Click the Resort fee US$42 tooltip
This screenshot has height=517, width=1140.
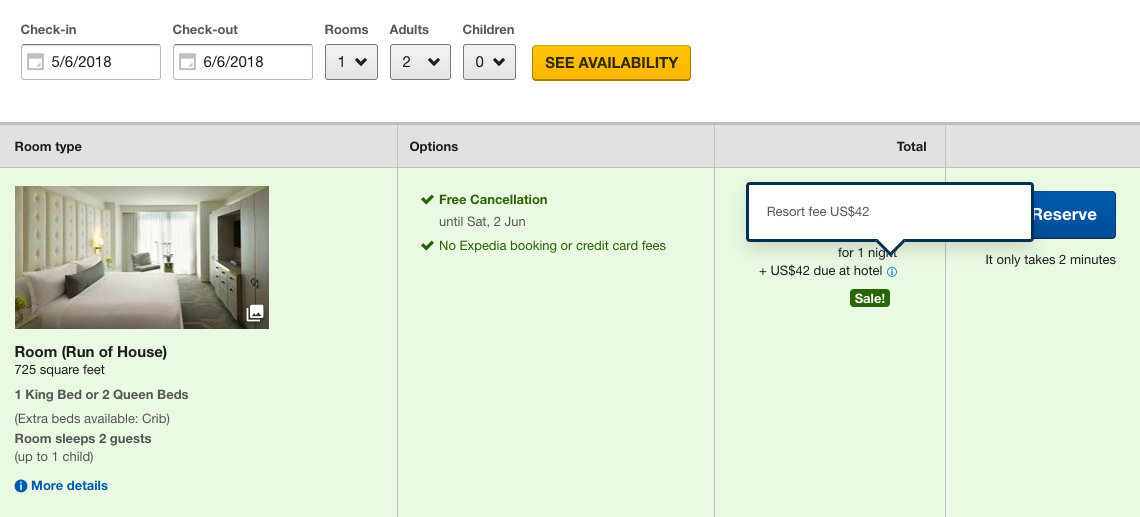[x=888, y=212]
